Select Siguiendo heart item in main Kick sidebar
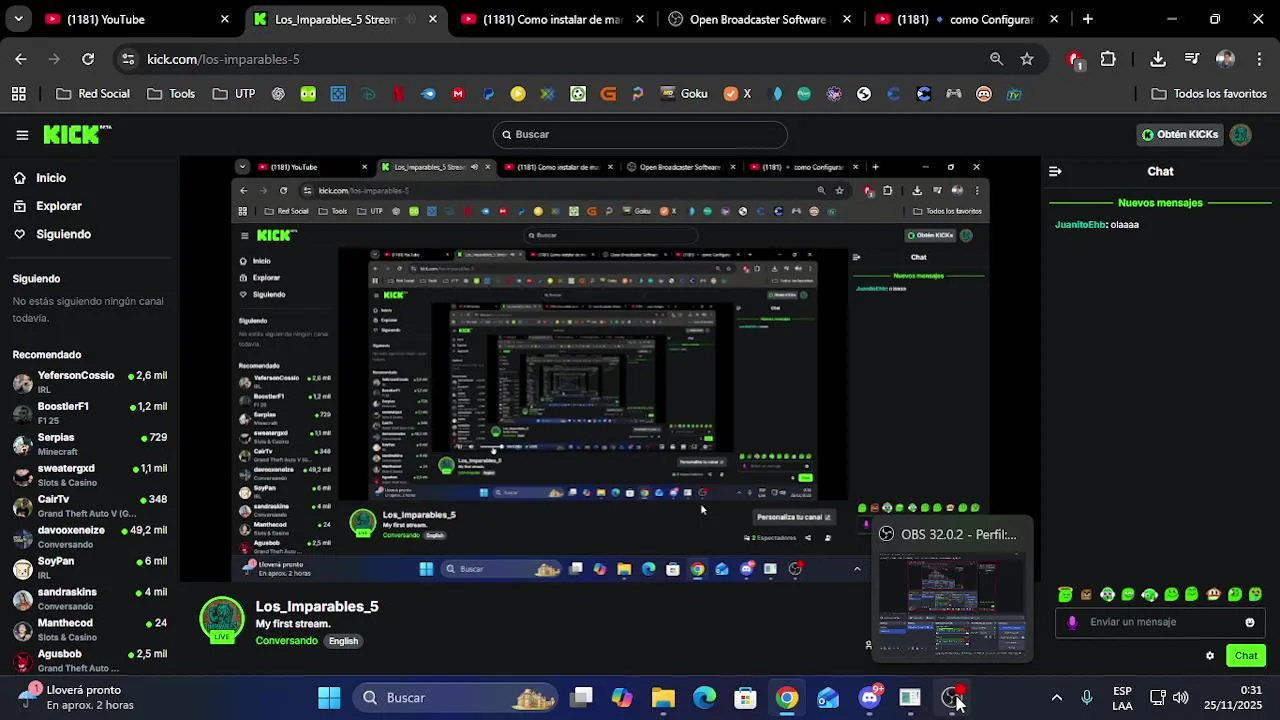The height and width of the screenshot is (720, 1280). coord(52,234)
